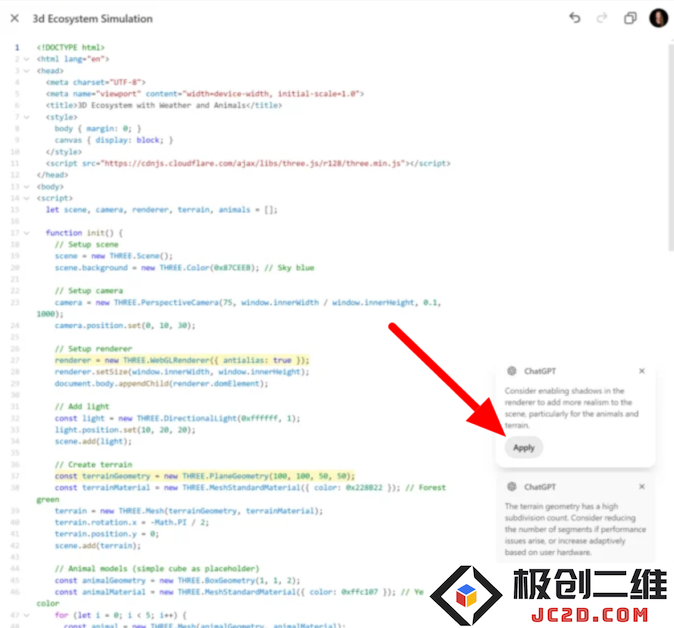Click the 'Consider enabling shadows' suggestion text
This screenshot has height=628, width=674.
571,408
